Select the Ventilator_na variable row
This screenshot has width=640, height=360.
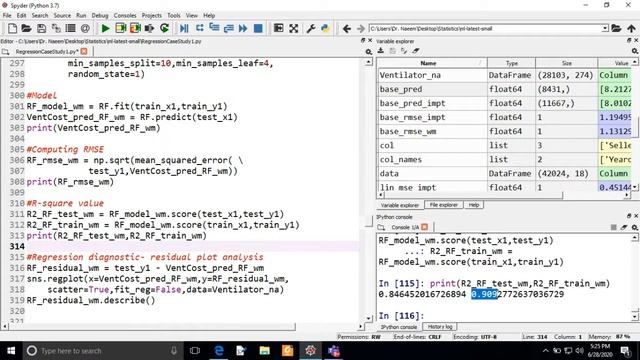[504, 75]
